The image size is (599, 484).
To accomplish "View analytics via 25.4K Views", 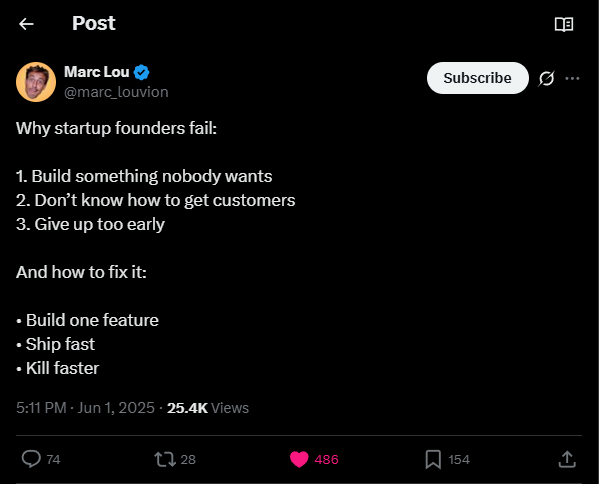I will coord(208,408).
